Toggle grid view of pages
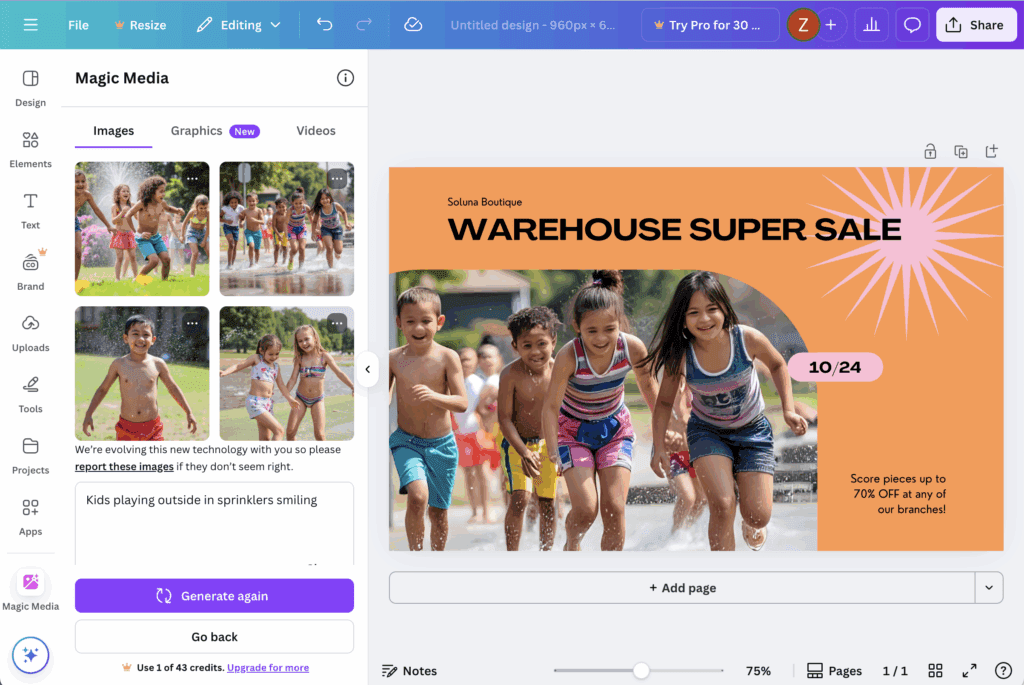This screenshot has width=1024, height=685. tap(935, 671)
